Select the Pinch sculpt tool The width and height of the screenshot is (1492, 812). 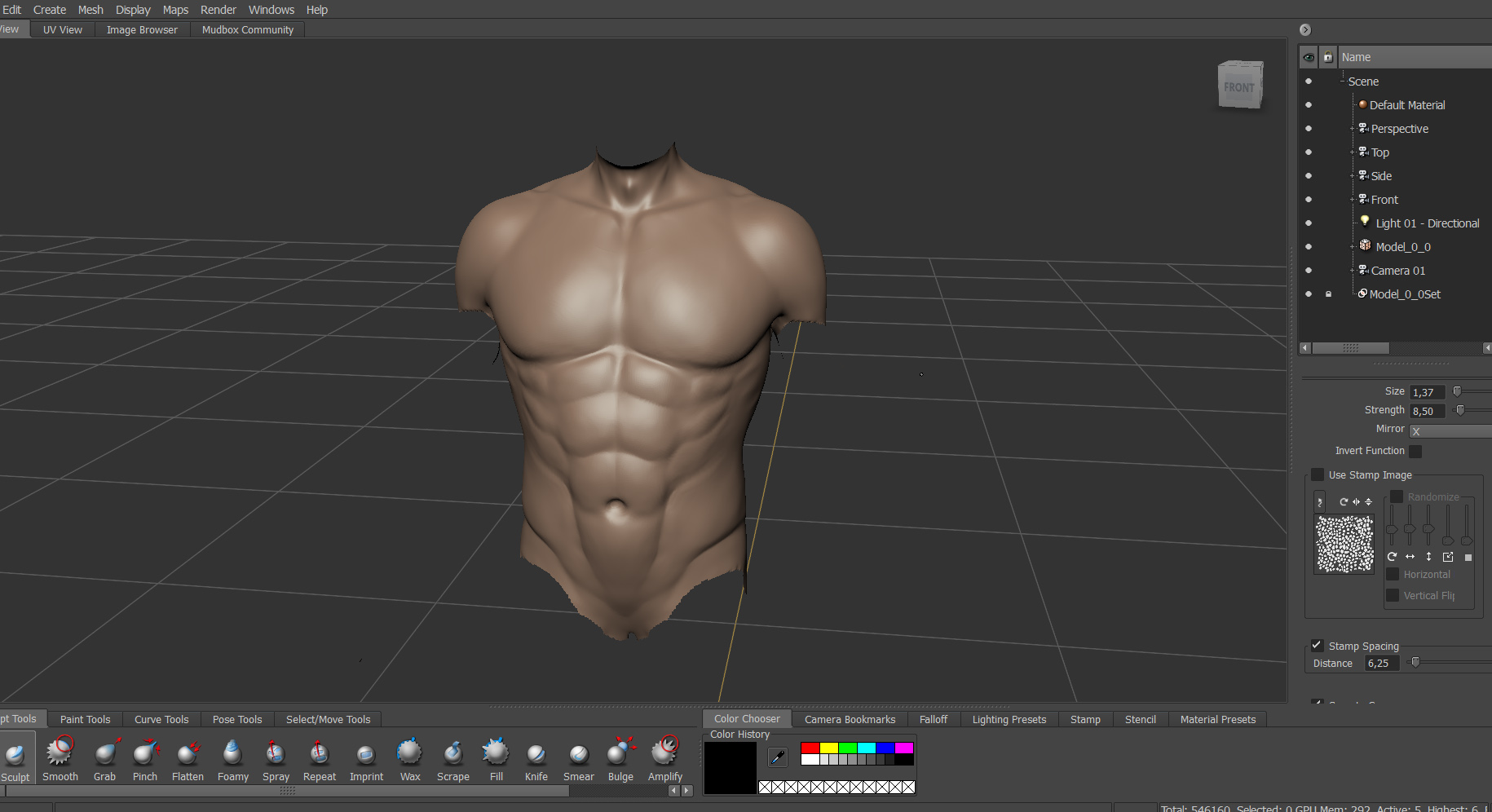point(145,758)
